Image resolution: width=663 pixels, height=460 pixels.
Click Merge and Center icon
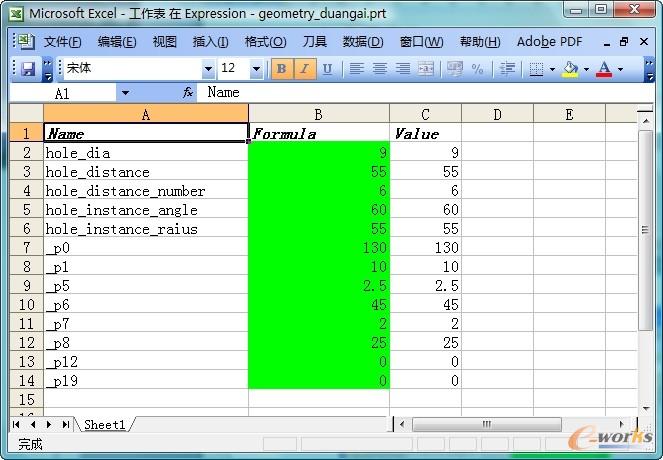tap(426, 69)
